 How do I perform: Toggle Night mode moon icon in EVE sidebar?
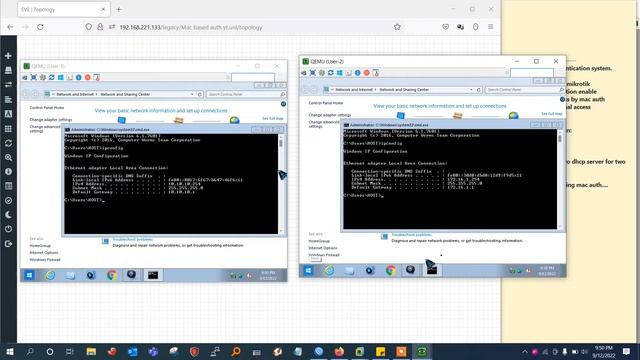tap(8, 215)
